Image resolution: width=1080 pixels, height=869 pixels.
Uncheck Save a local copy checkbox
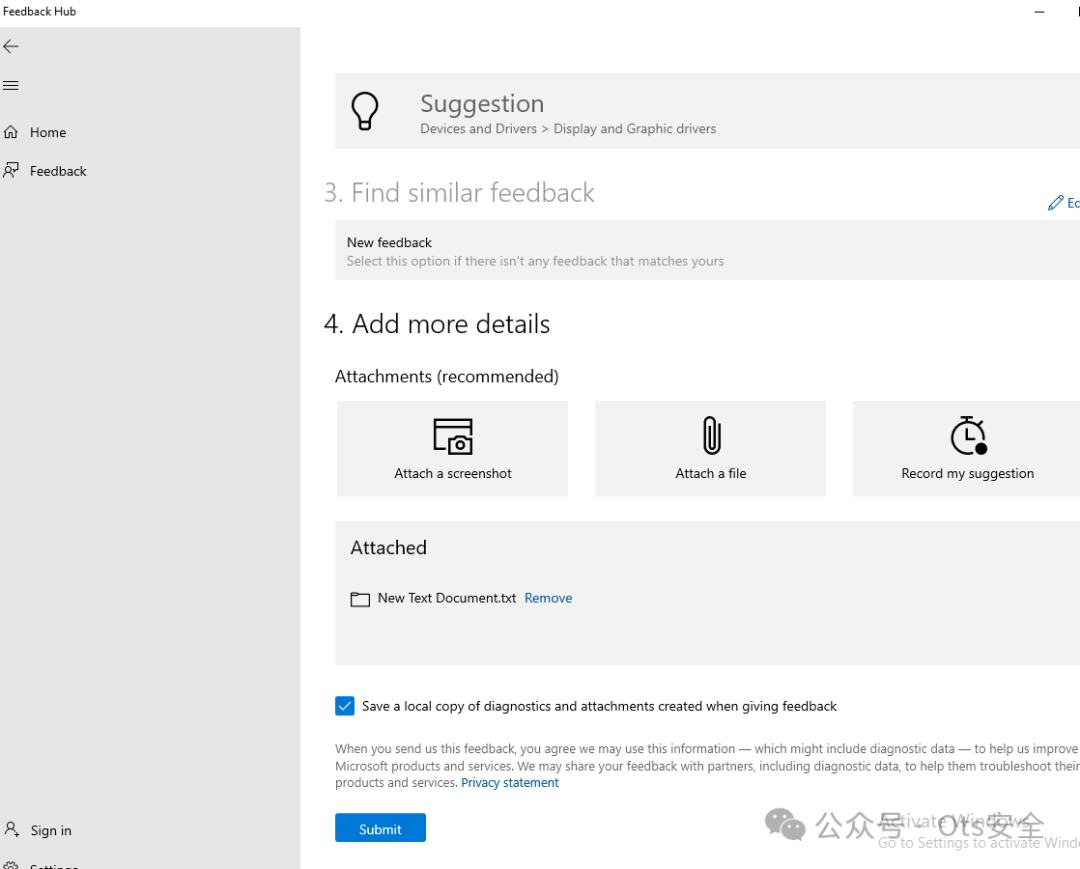pyautogui.click(x=345, y=706)
